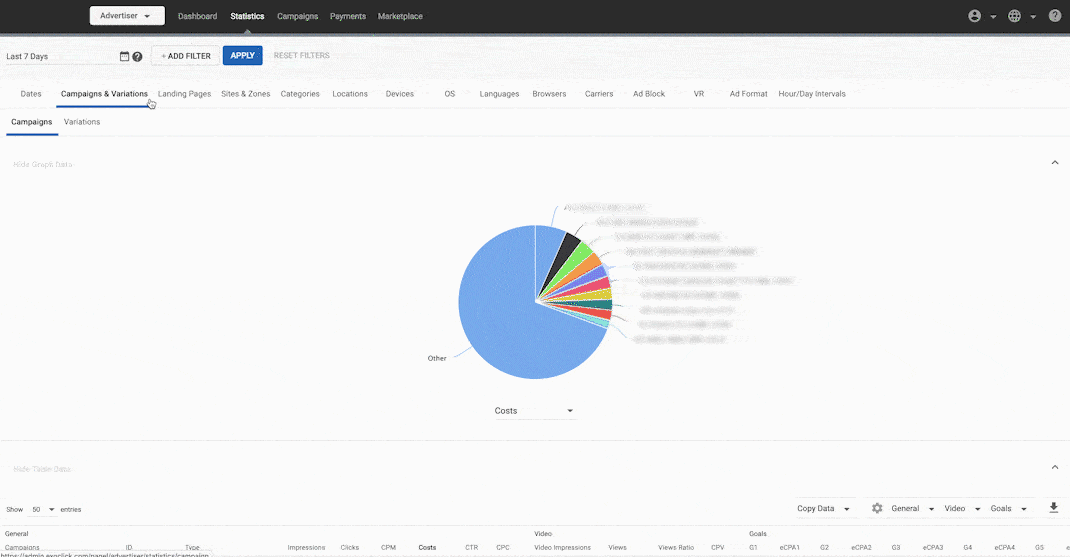Open the Costs metric dropdown below chart

coord(534,411)
